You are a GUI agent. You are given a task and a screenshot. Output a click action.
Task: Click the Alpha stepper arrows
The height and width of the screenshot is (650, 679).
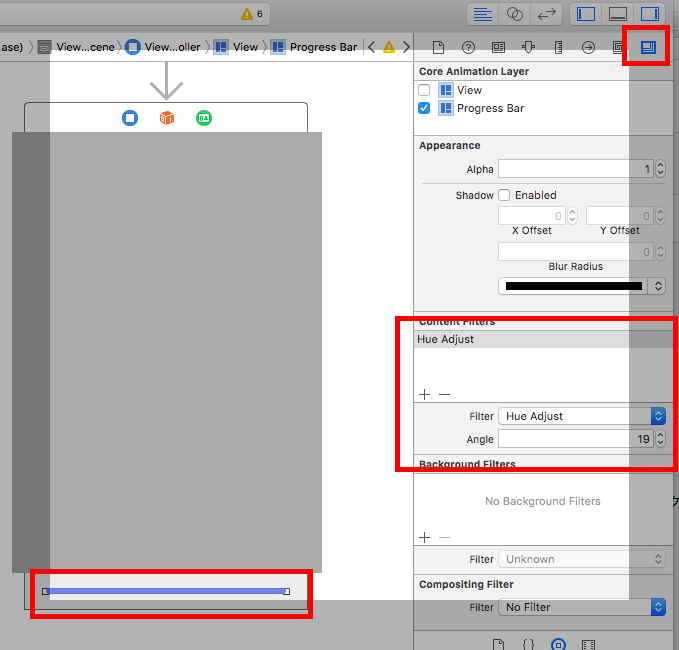coord(660,169)
